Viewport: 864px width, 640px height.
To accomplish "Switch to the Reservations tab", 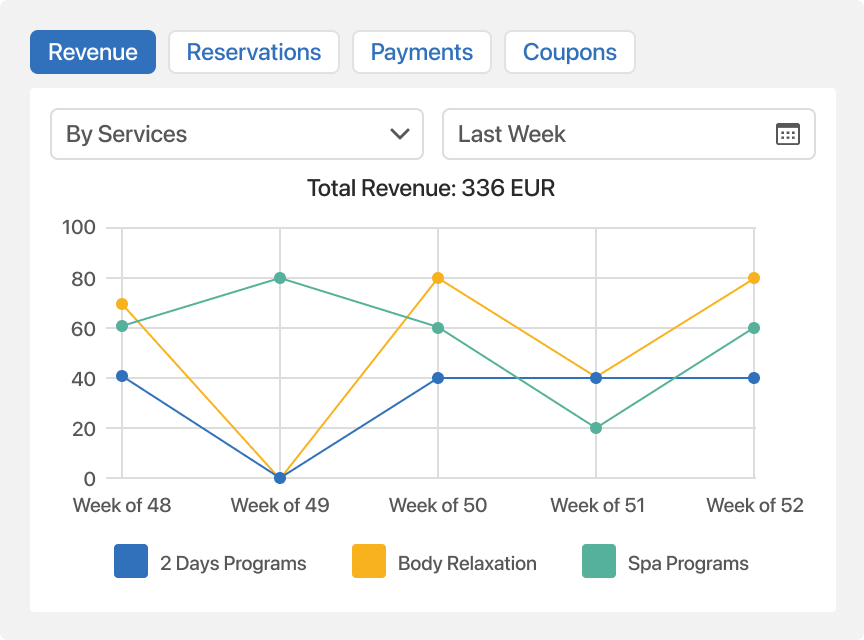I will click(254, 52).
